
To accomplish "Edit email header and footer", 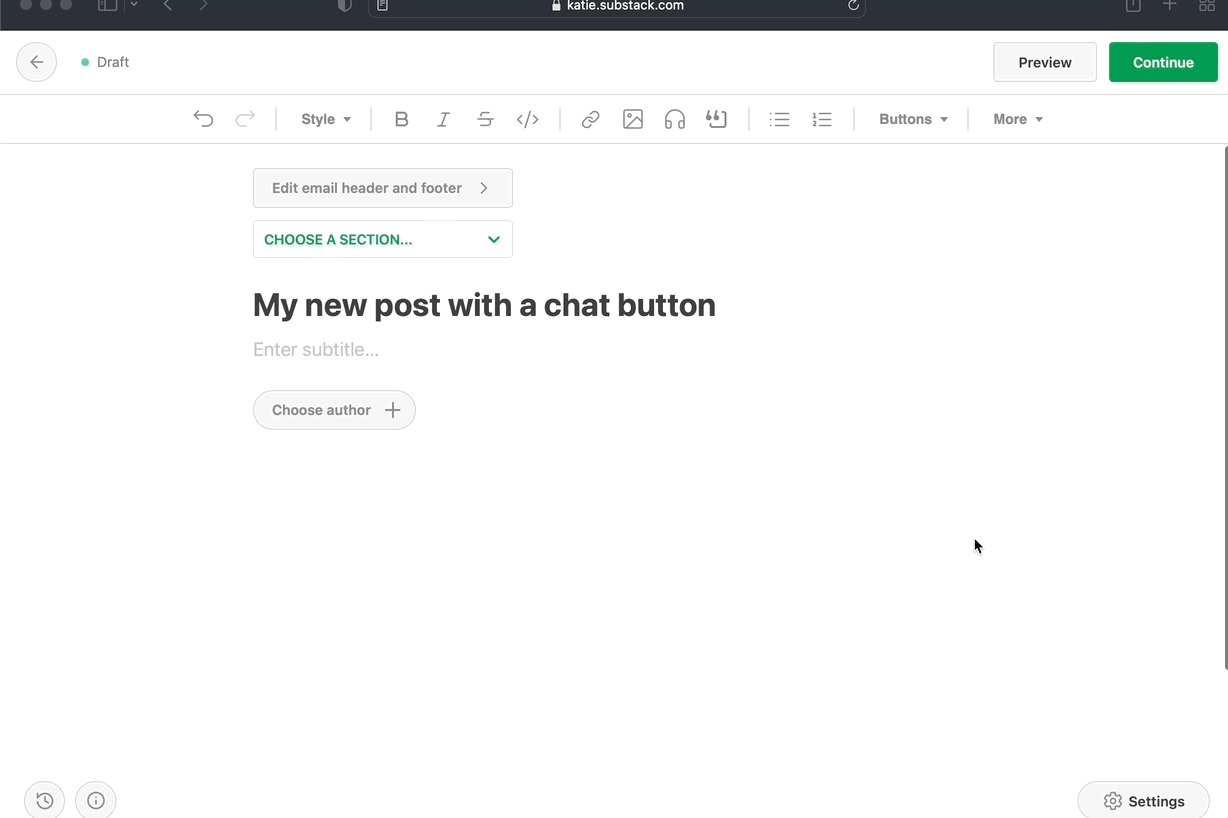I will [382, 187].
